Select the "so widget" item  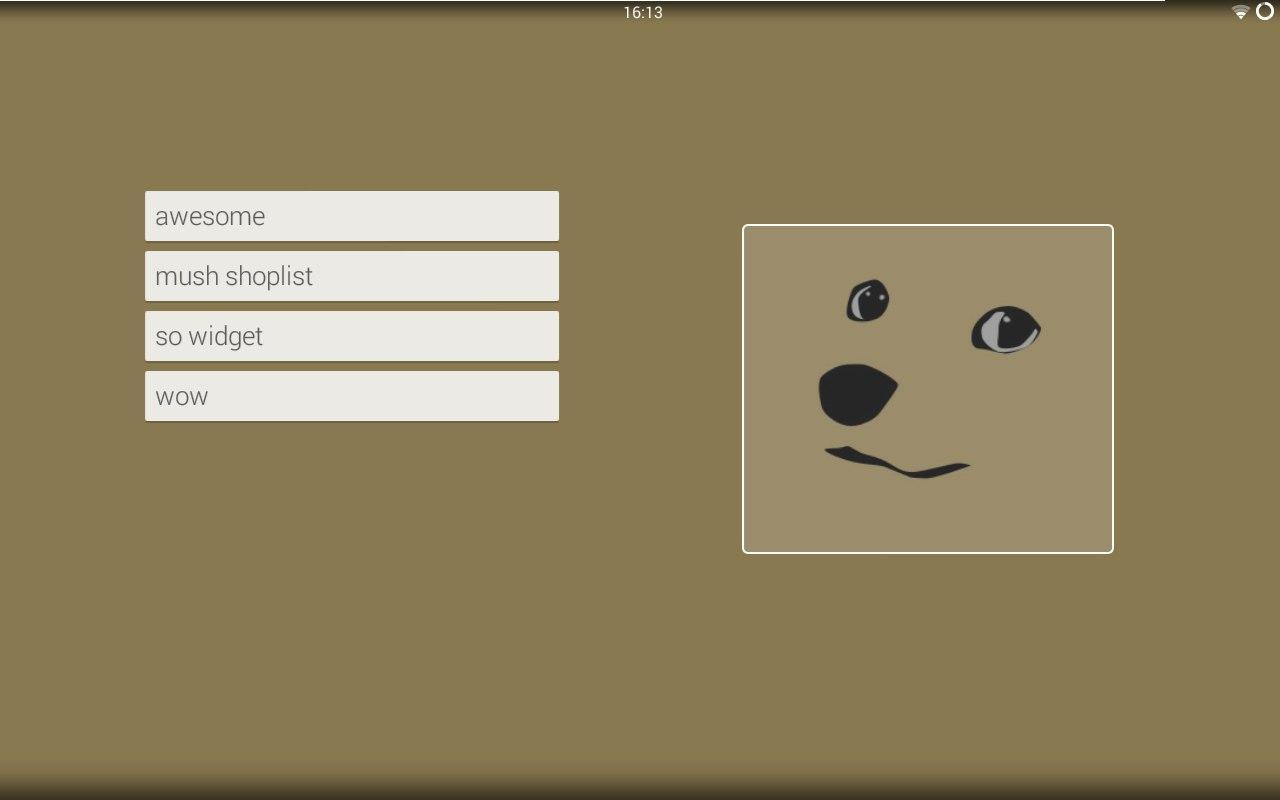pyautogui.click(x=352, y=336)
